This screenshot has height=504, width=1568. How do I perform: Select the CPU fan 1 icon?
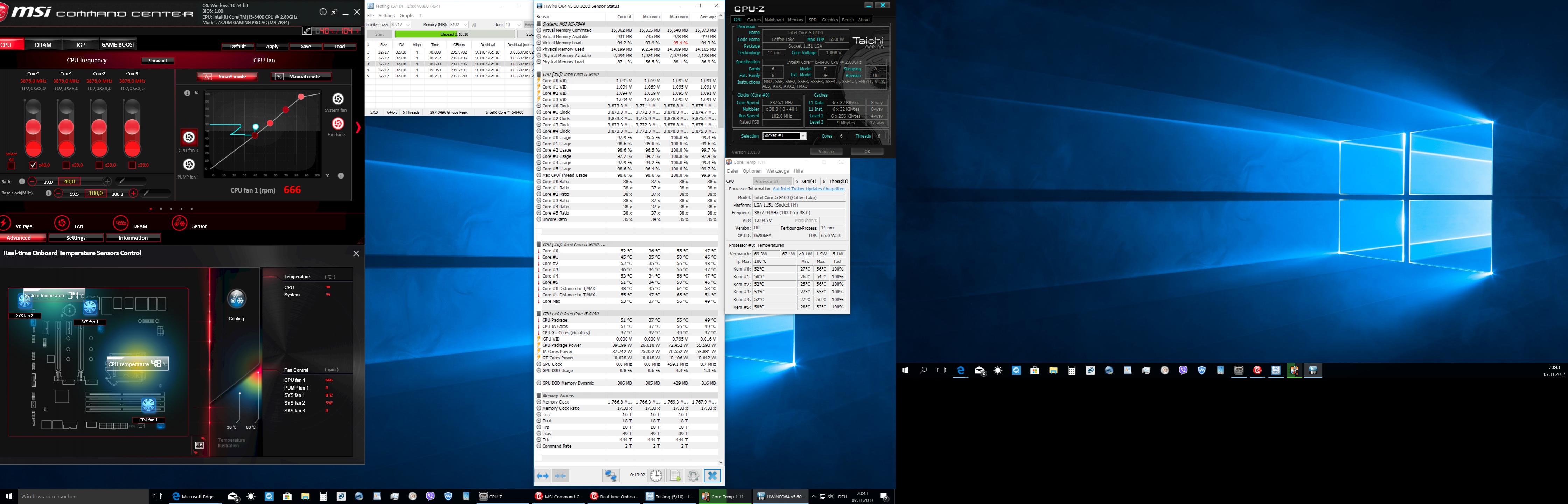[x=189, y=137]
